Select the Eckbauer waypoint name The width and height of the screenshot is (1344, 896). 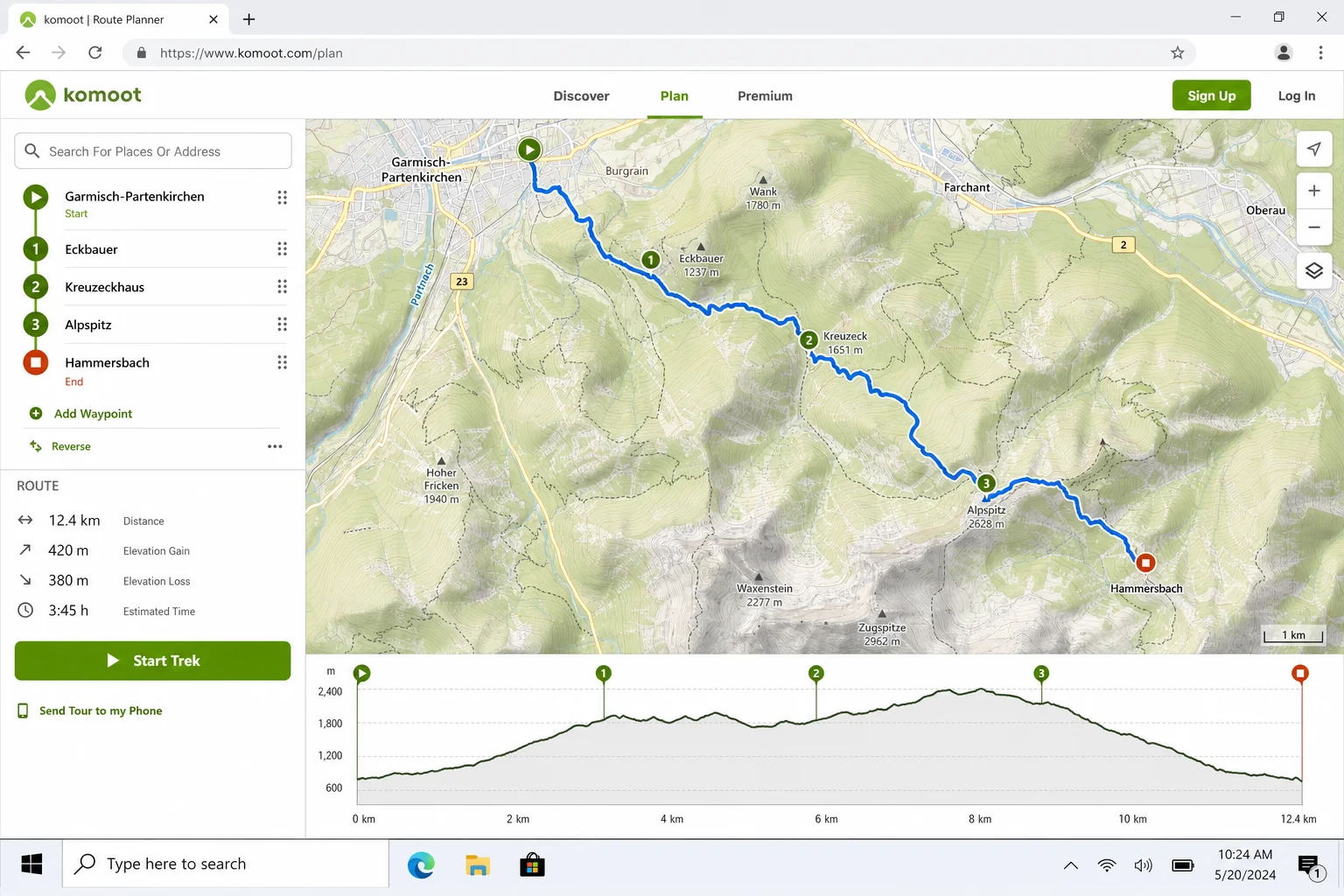(x=91, y=249)
